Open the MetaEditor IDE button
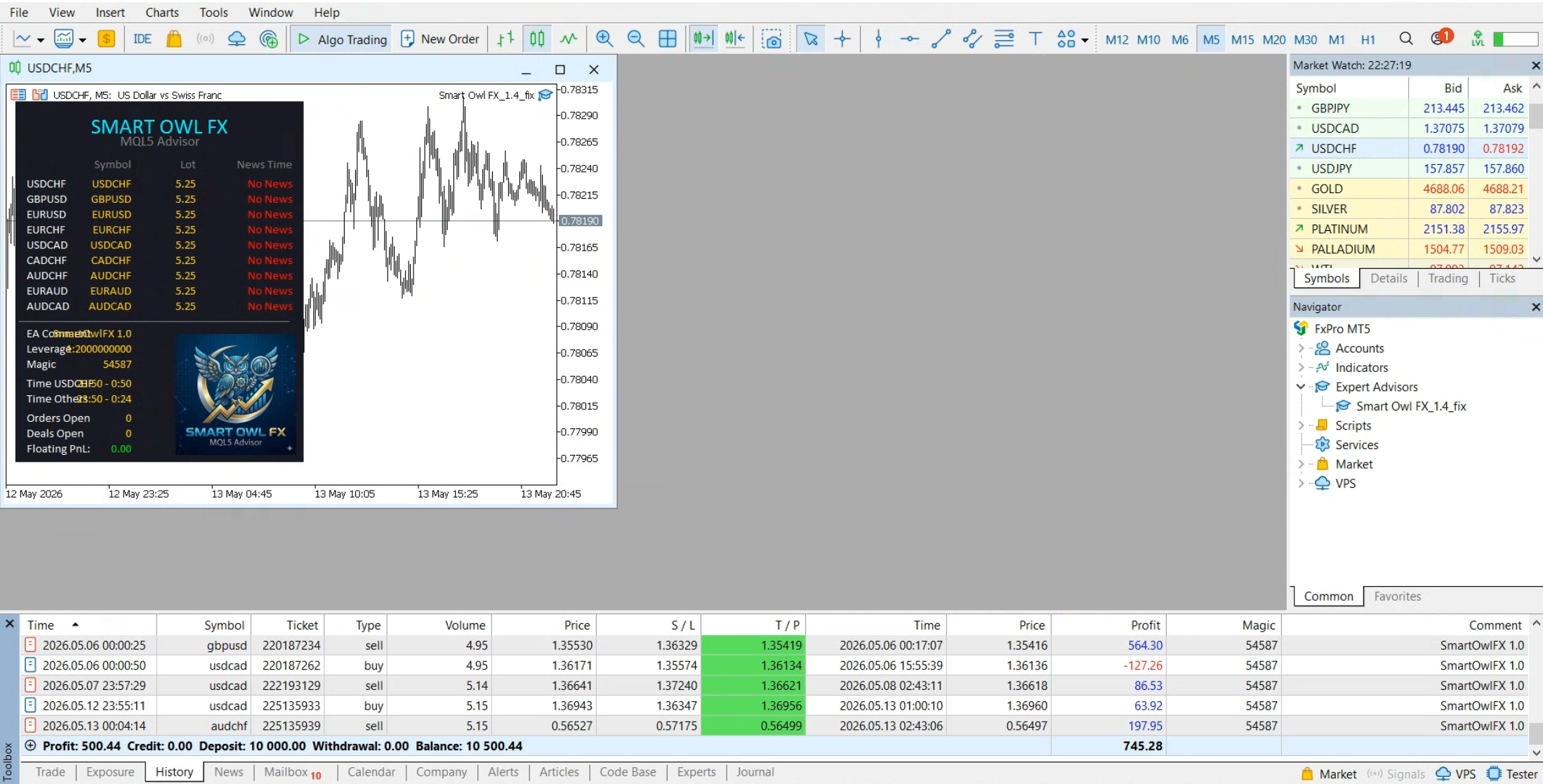The width and height of the screenshot is (1543, 784). pyautogui.click(x=143, y=39)
